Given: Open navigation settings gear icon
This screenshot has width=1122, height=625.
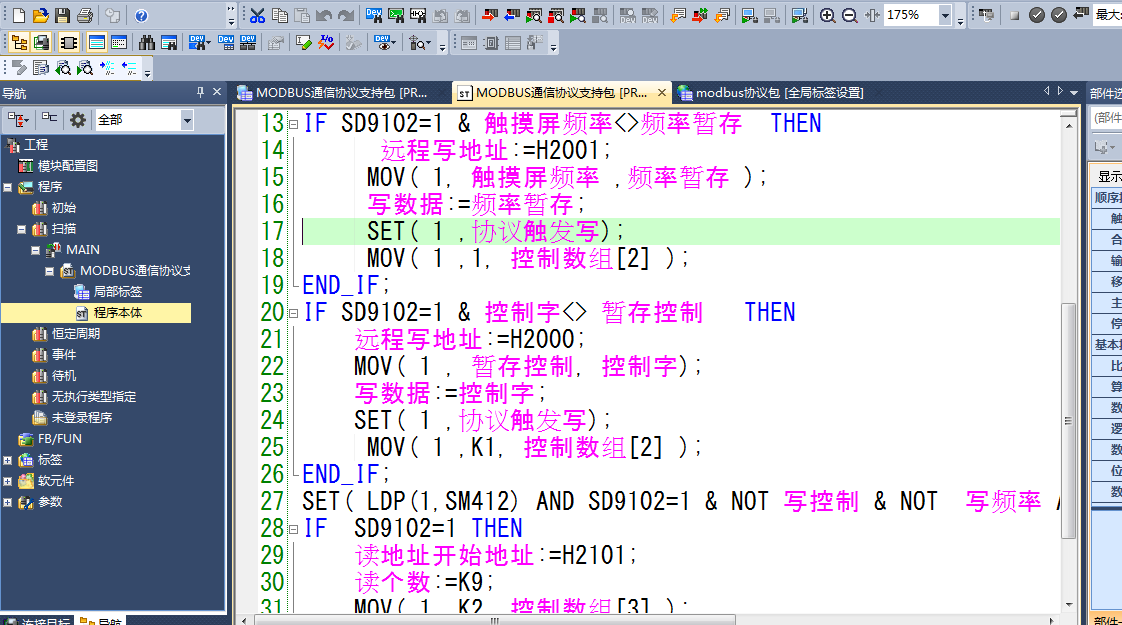Looking at the screenshot, I should (78, 120).
